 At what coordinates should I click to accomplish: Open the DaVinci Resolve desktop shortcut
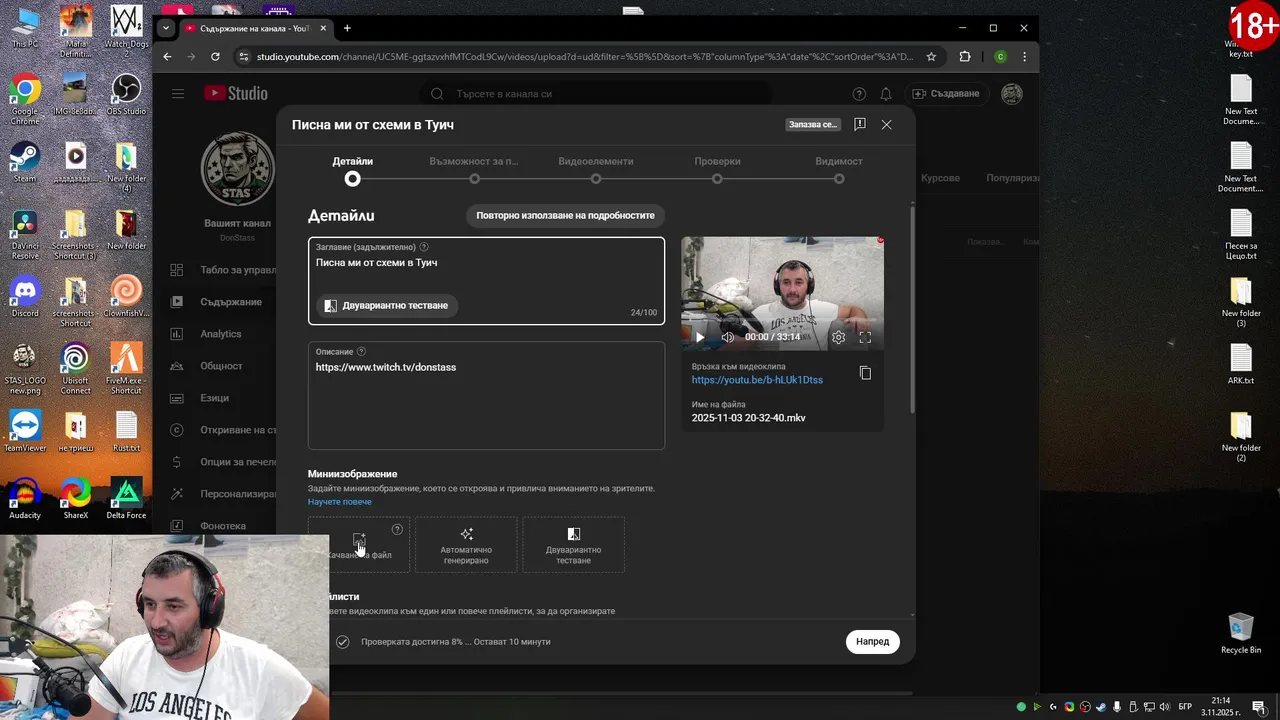pos(25,234)
